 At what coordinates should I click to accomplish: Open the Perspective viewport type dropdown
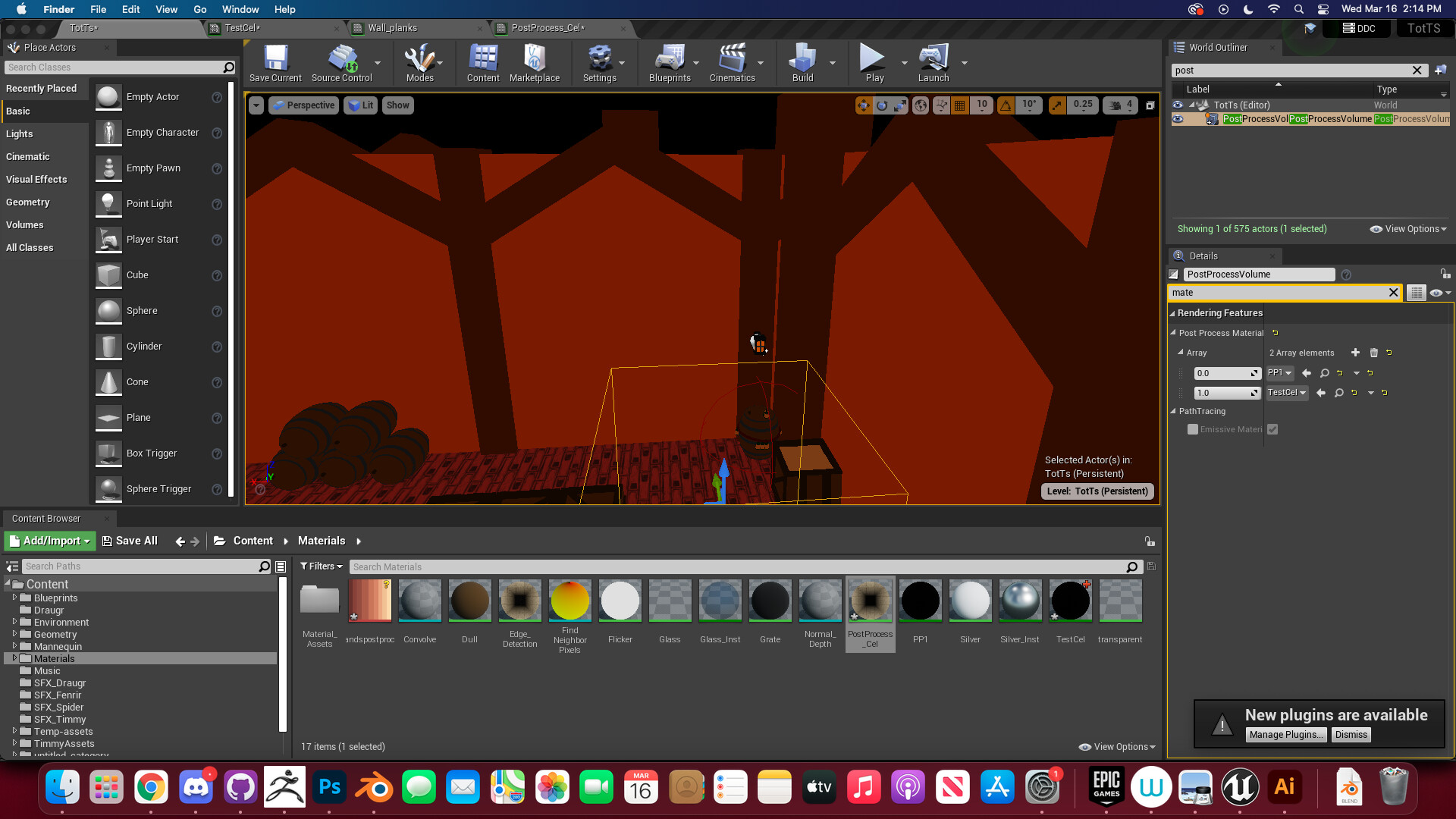(303, 105)
